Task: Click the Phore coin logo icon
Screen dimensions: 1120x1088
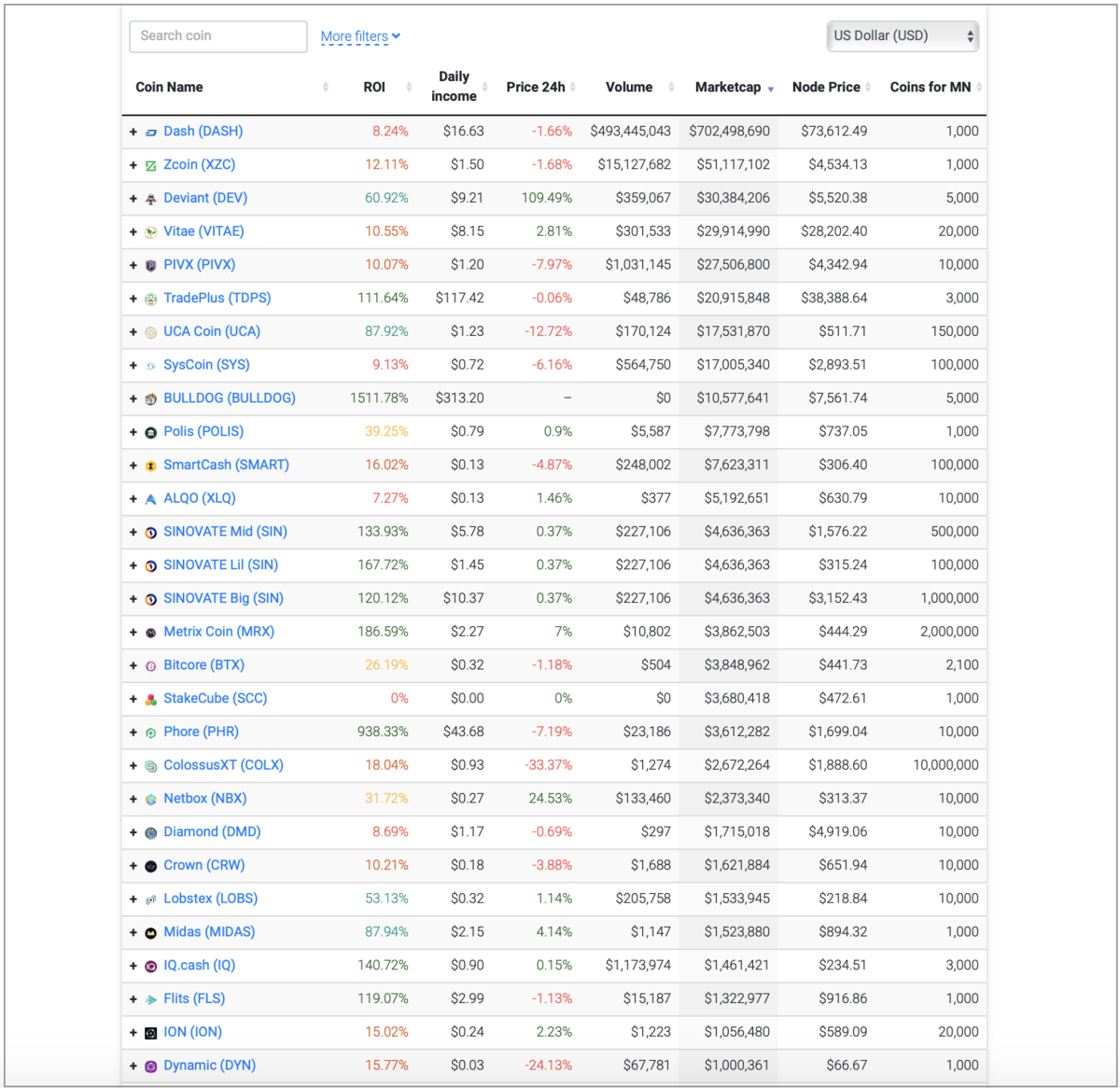Action: click(x=150, y=733)
